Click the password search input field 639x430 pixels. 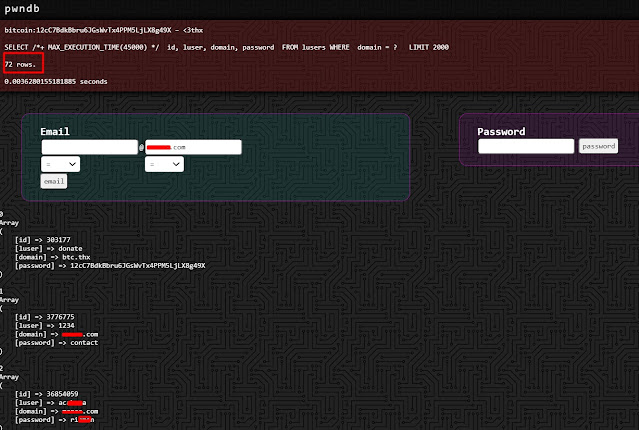[x=526, y=146]
